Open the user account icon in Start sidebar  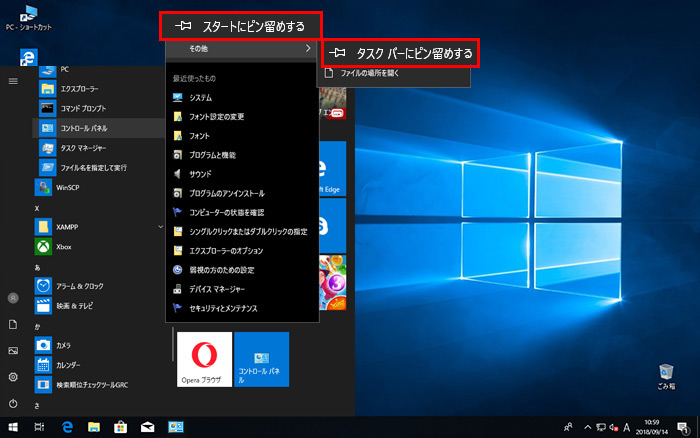pos(13,298)
